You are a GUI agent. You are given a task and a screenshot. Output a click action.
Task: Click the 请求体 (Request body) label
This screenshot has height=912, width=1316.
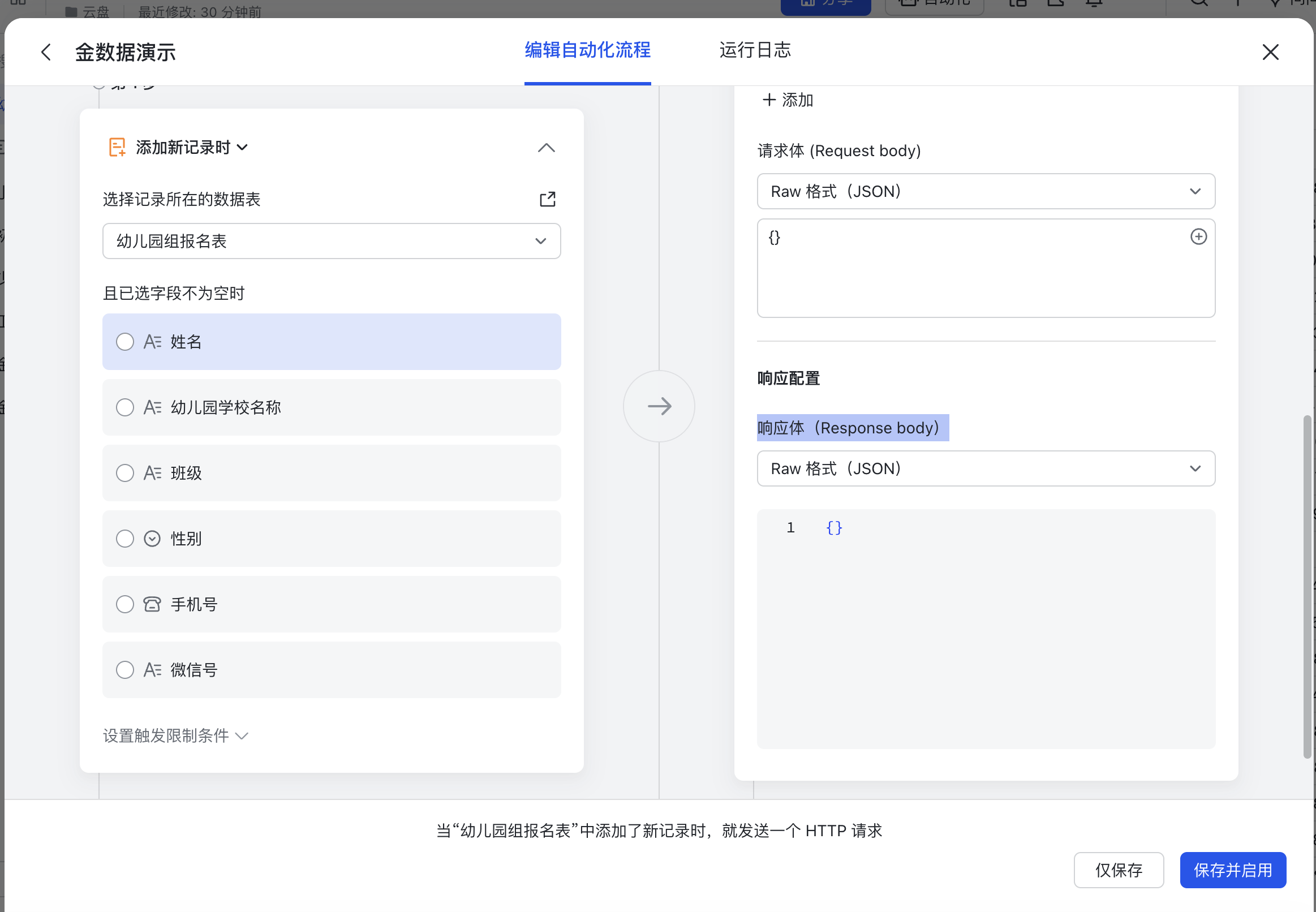click(839, 151)
